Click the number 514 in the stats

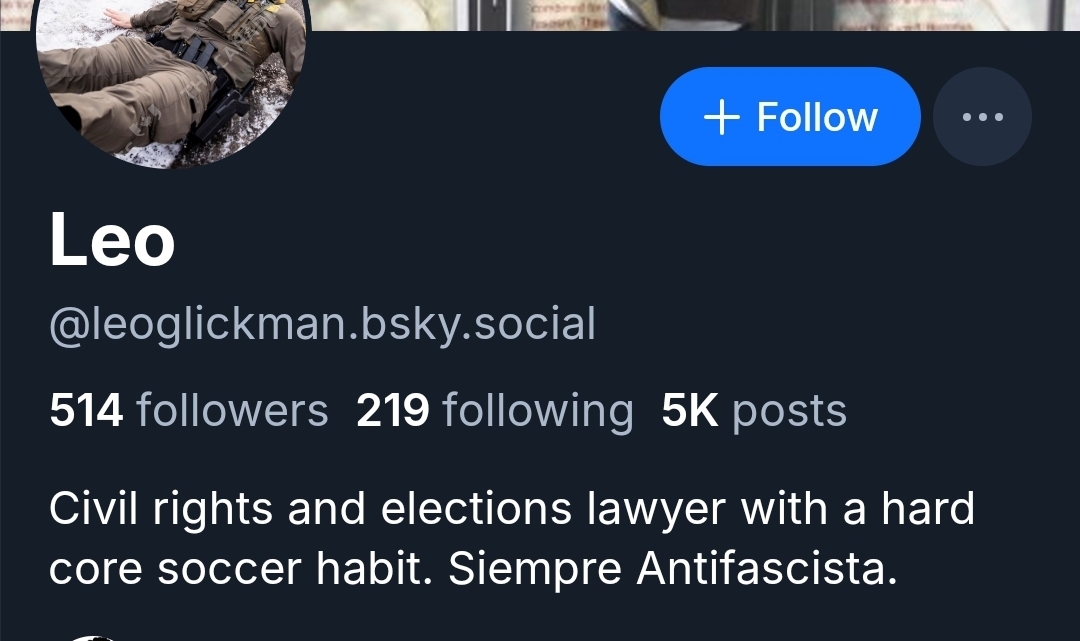coord(86,410)
